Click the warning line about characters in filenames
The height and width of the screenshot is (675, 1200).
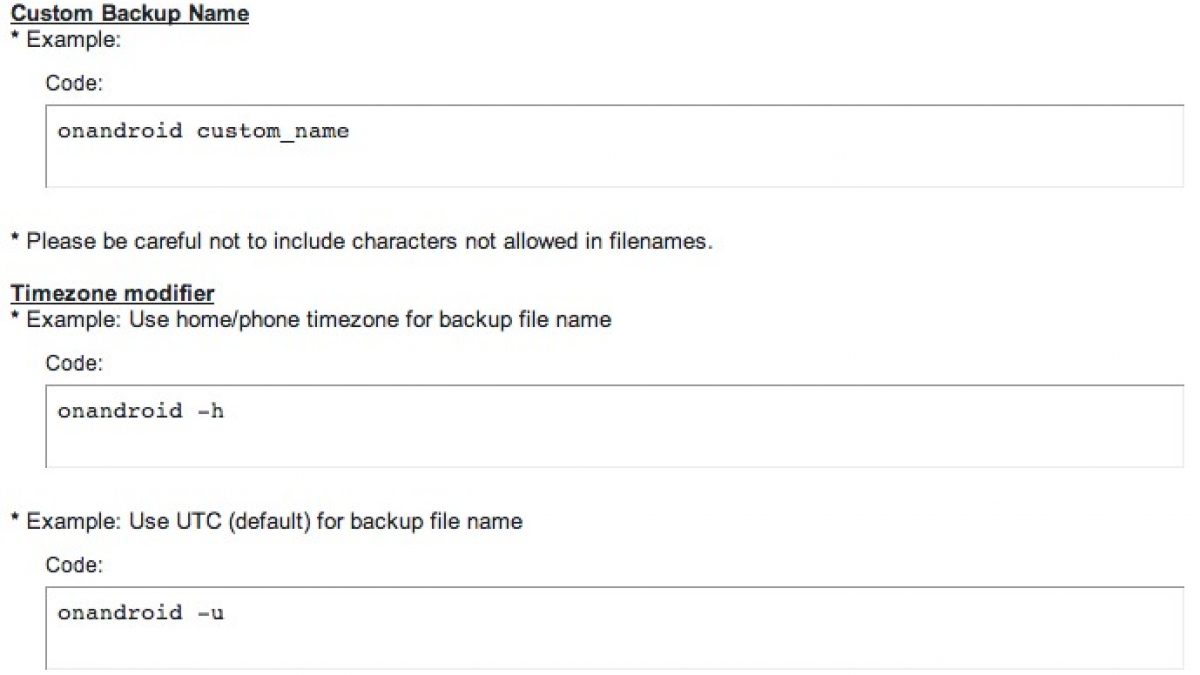pyautogui.click(x=361, y=242)
